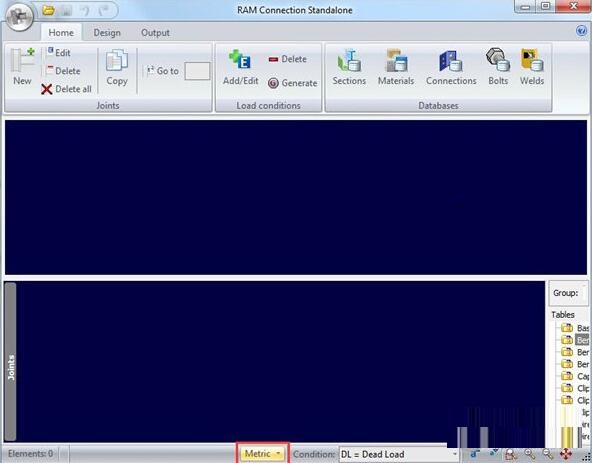Create a New joint
The height and width of the screenshot is (463, 592).
tap(22, 67)
